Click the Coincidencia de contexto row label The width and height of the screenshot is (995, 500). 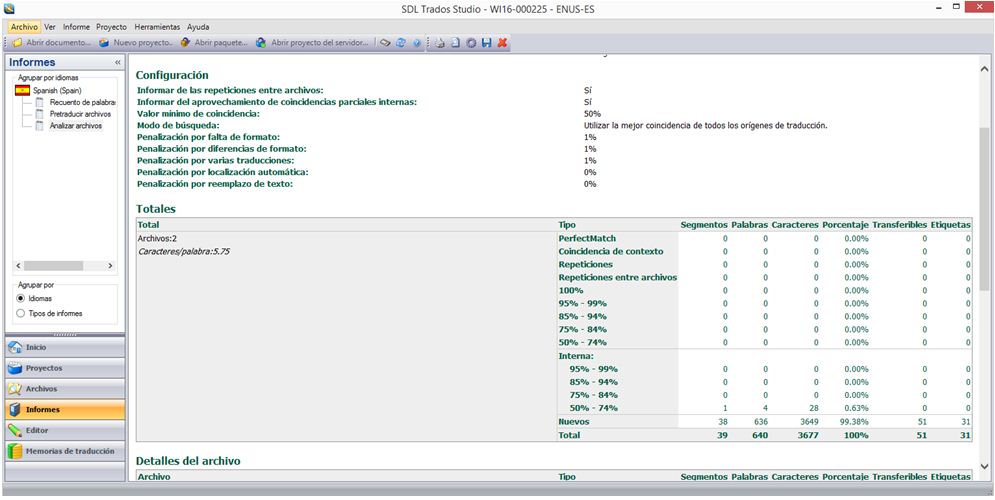[610, 252]
